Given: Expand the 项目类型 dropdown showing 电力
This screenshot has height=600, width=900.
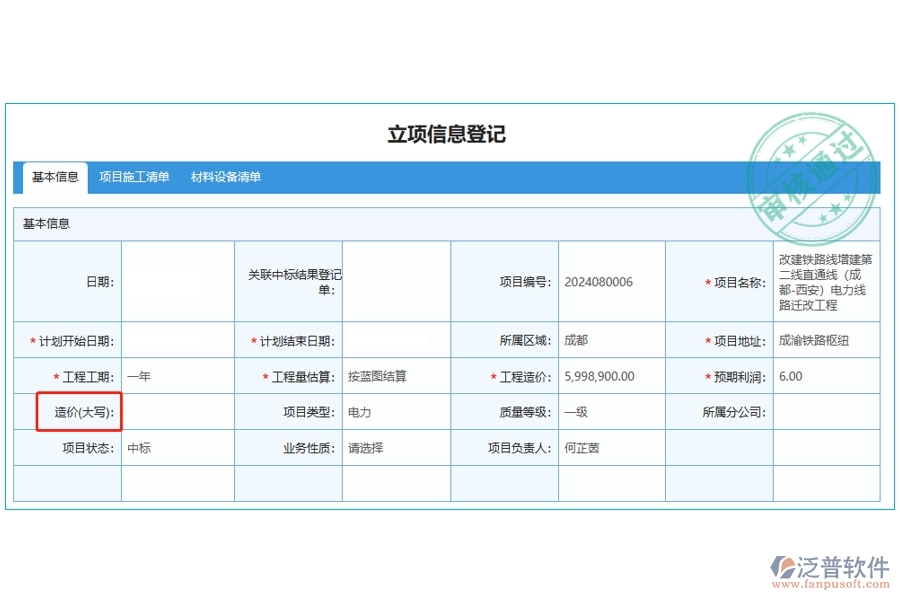Looking at the screenshot, I should (x=395, y=412).
